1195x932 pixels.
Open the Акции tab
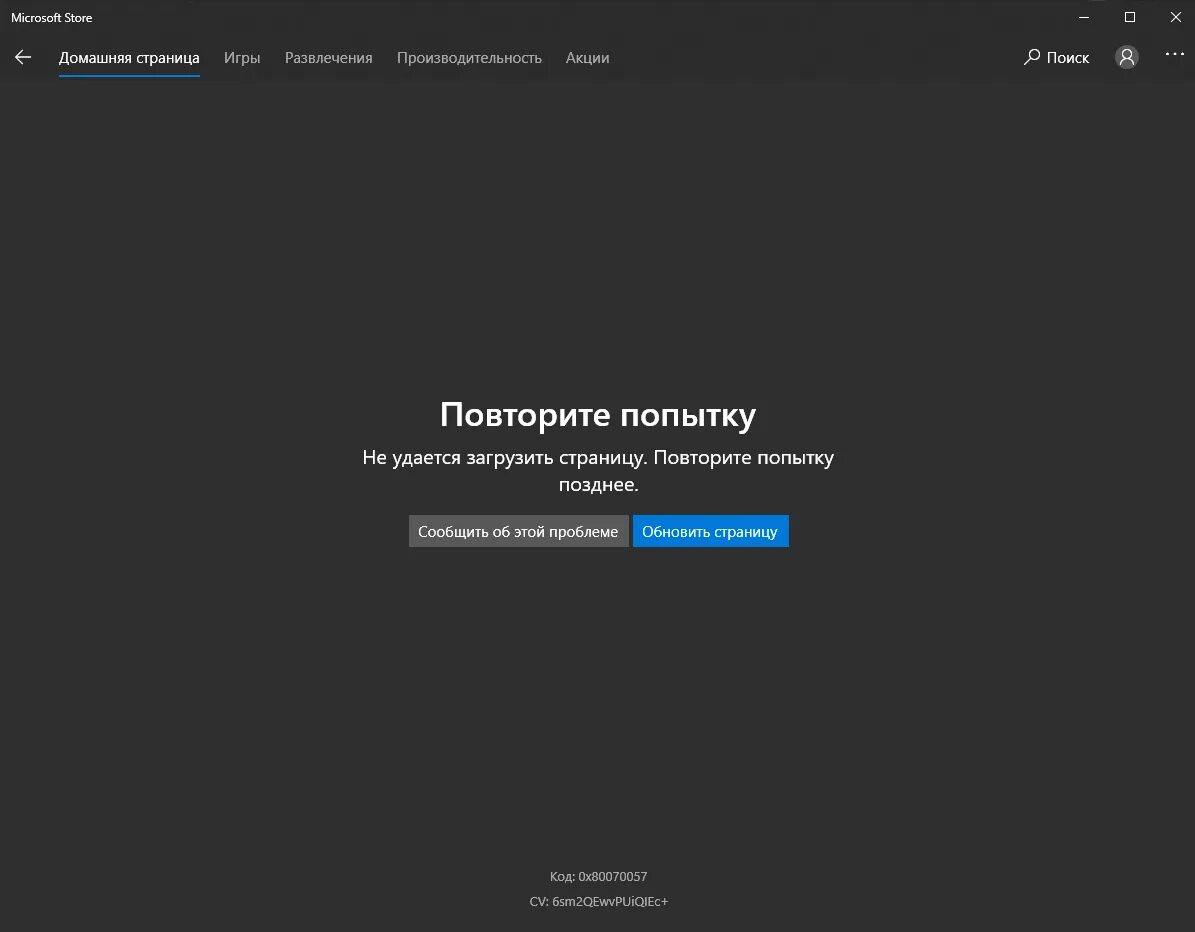(587, 58)
